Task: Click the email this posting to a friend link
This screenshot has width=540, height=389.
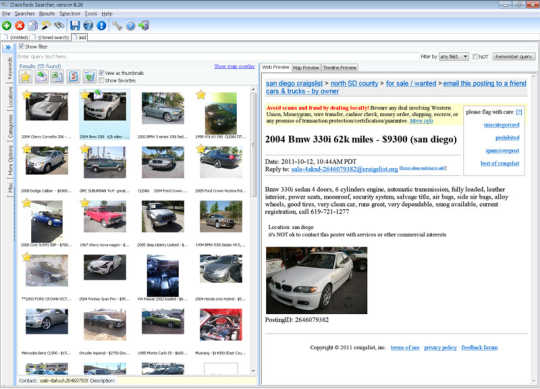Action: (485, 83)
